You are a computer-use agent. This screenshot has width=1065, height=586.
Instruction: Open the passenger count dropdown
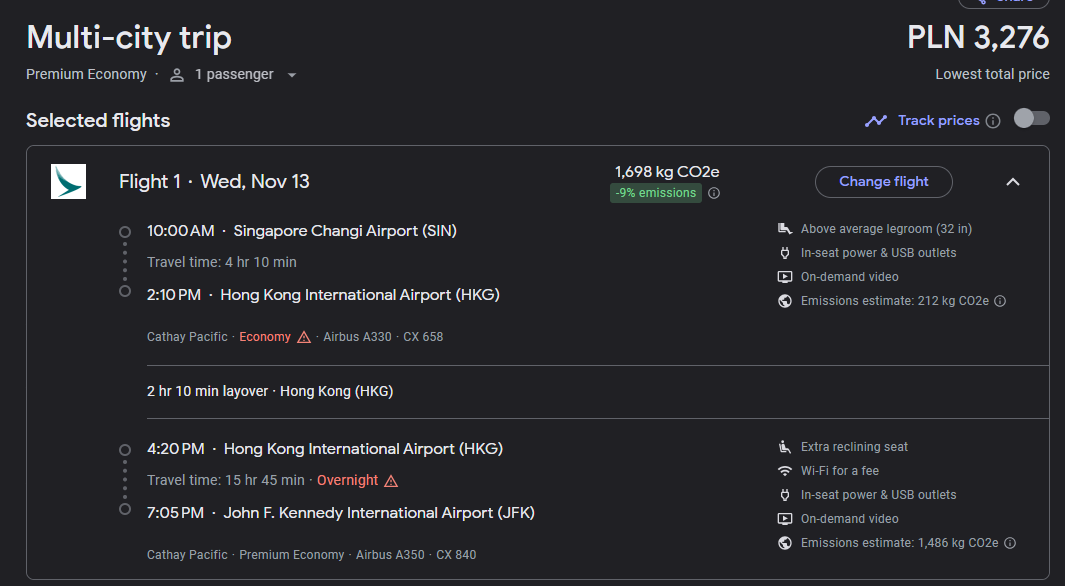coord(292,75)
